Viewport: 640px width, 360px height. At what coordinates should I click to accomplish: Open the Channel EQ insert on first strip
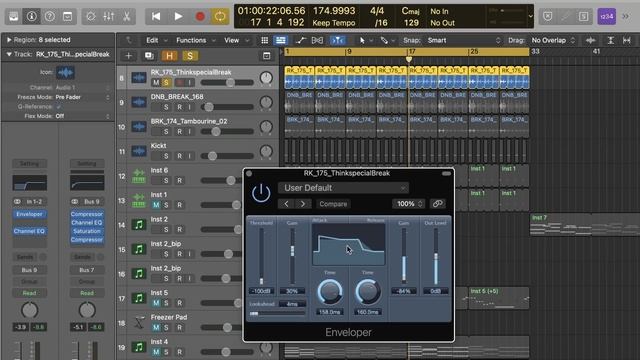29,231
